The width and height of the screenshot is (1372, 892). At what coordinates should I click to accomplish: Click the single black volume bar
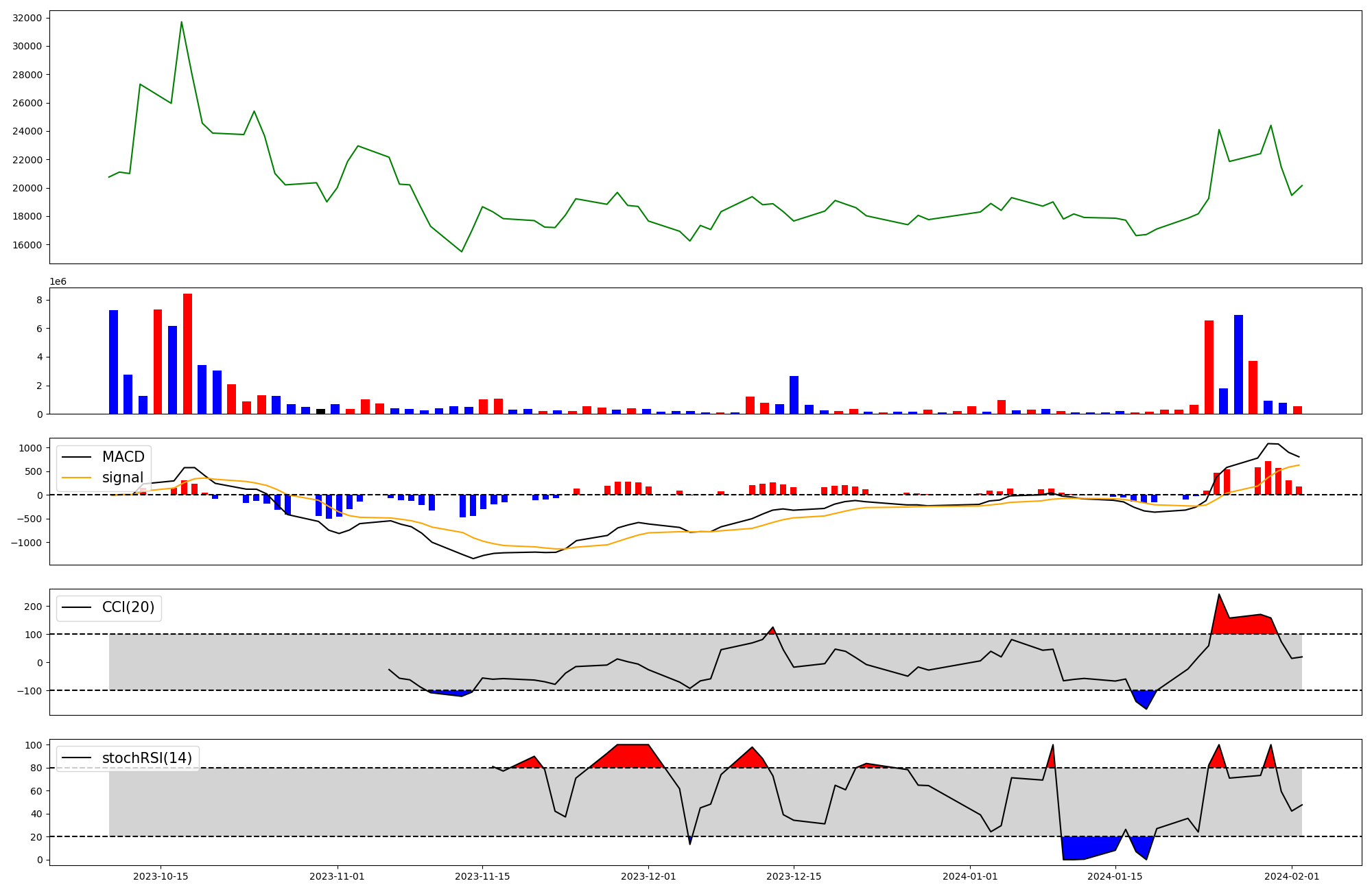(320, 411)
